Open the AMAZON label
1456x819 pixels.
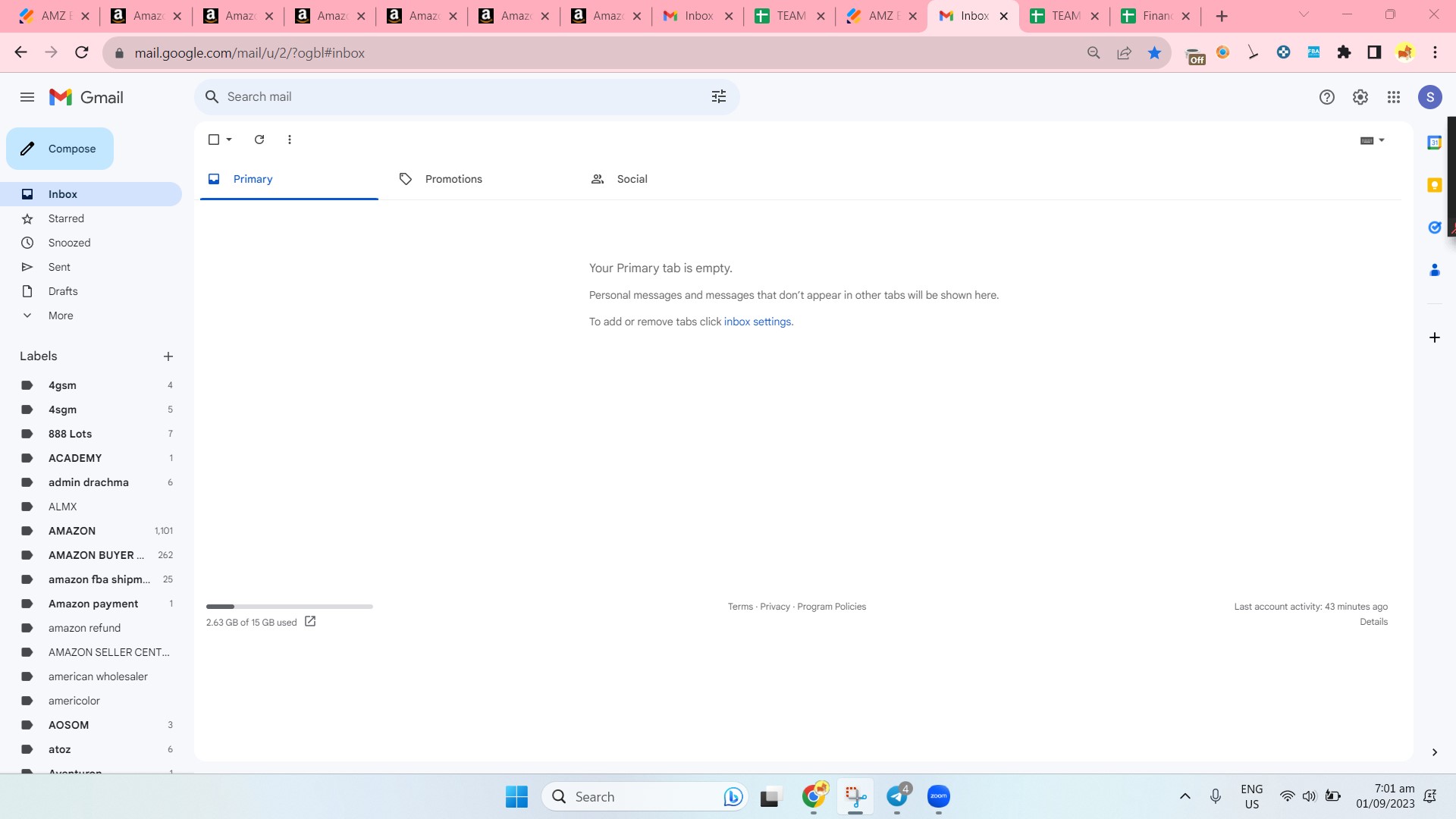point(91,531)
